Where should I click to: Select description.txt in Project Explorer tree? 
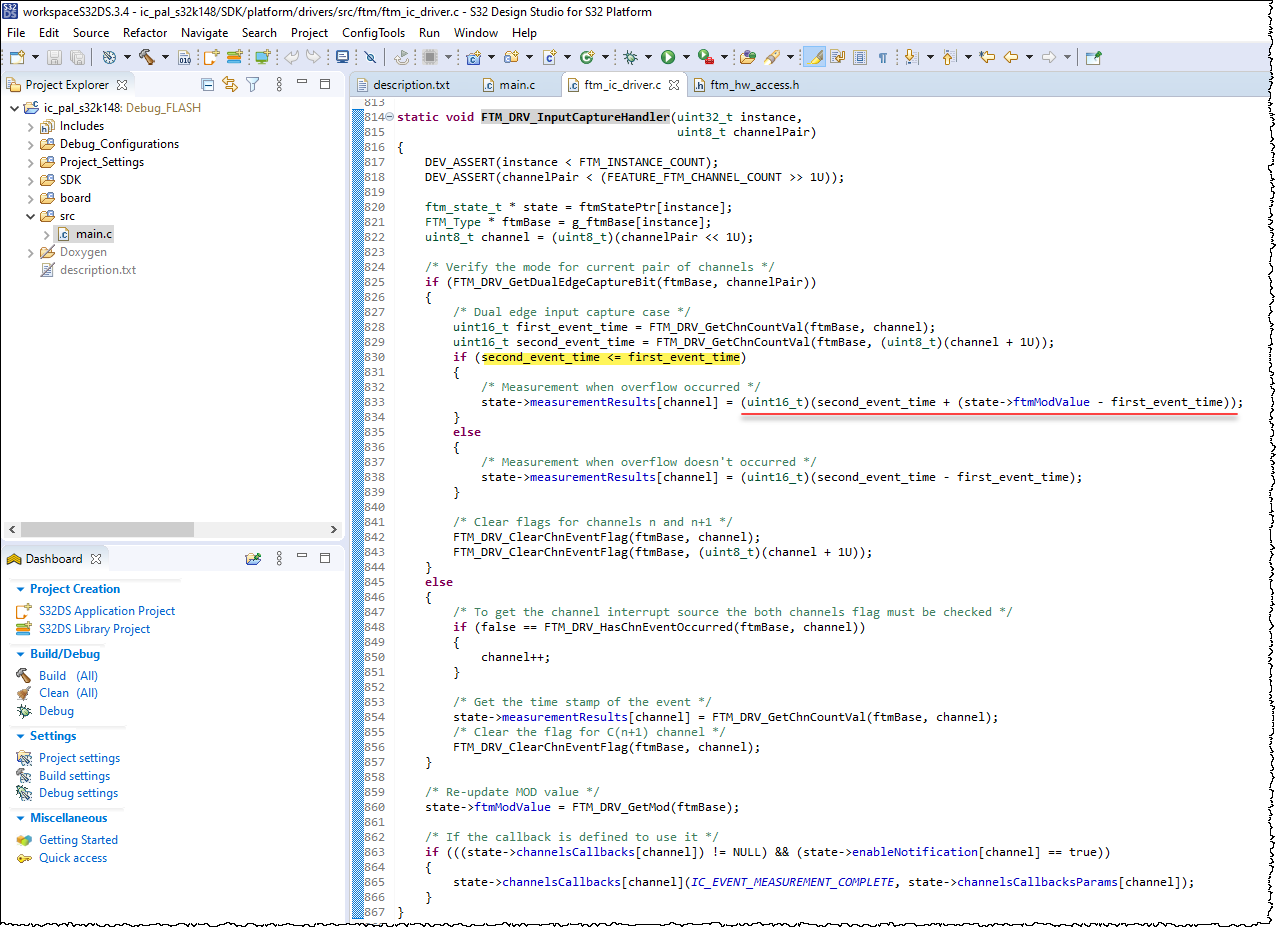[x=98, y=270]
